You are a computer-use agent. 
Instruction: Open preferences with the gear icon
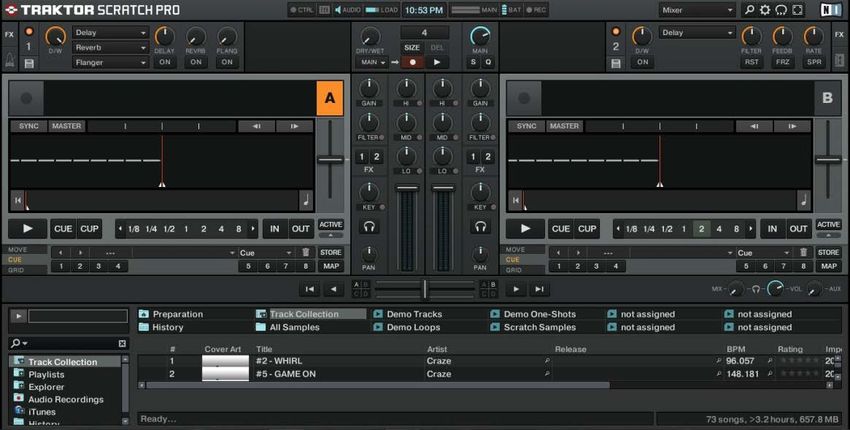point(765,10)
